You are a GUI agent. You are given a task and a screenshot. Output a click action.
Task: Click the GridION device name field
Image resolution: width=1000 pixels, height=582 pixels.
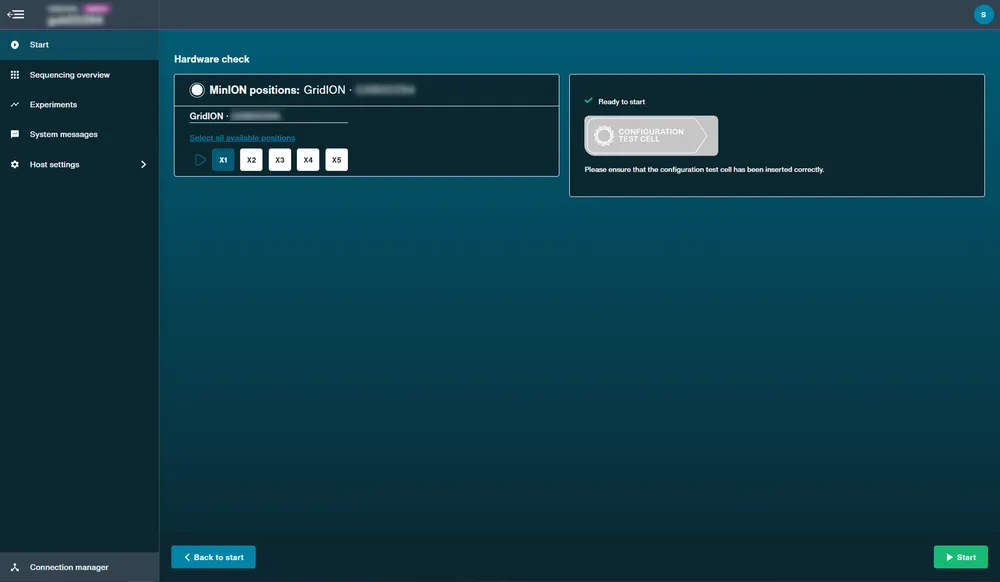[x=268, y=116]
